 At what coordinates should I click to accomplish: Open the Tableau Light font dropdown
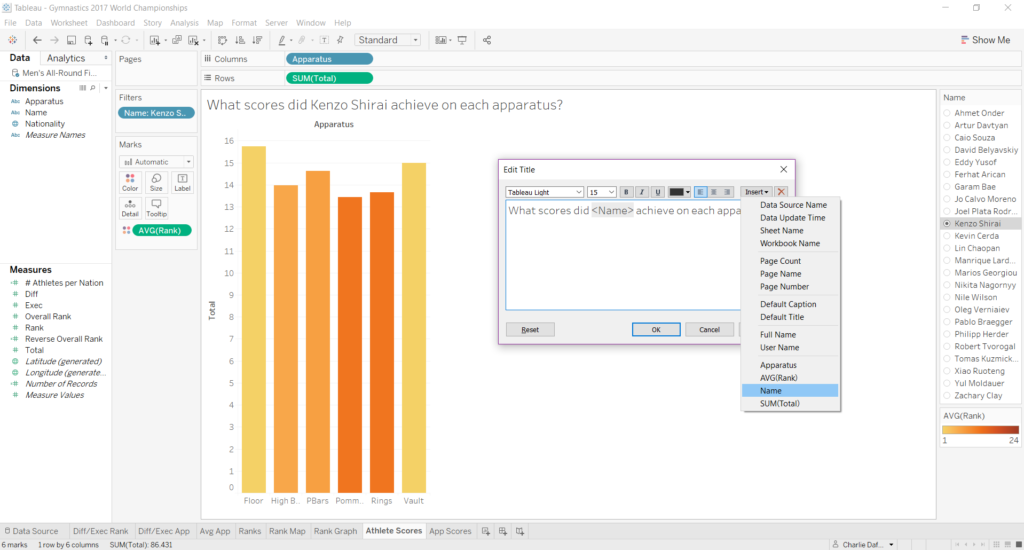[545, 192]
